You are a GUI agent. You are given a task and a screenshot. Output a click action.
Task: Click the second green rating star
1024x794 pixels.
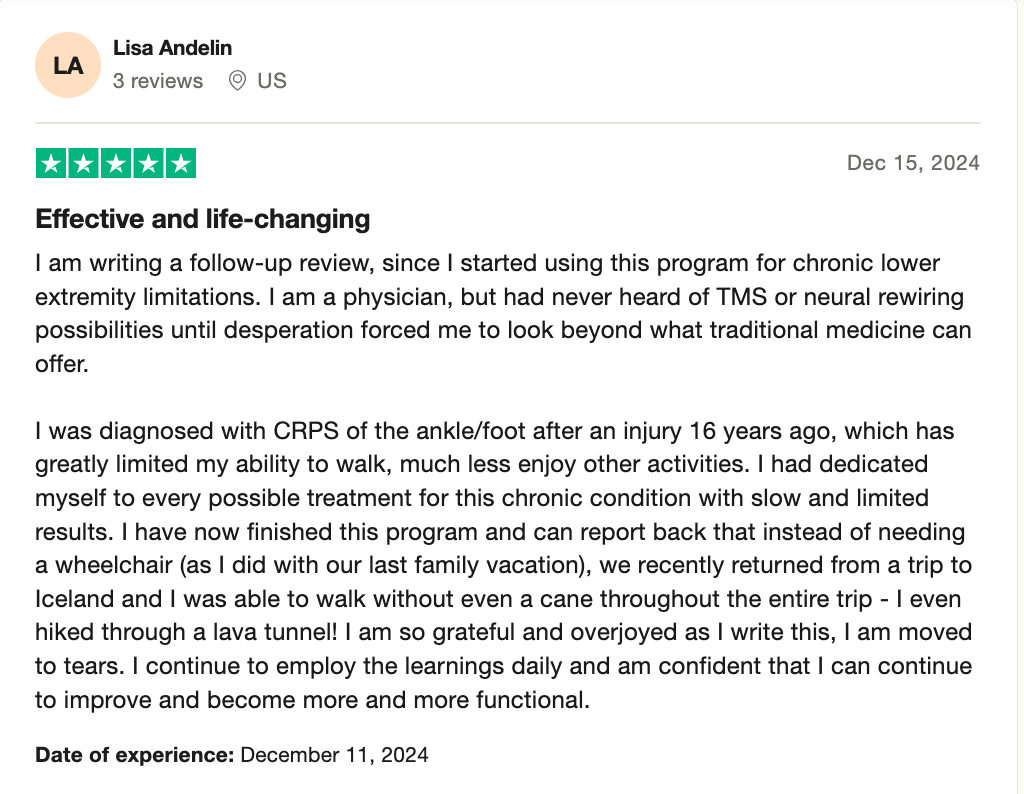(84, 163)
